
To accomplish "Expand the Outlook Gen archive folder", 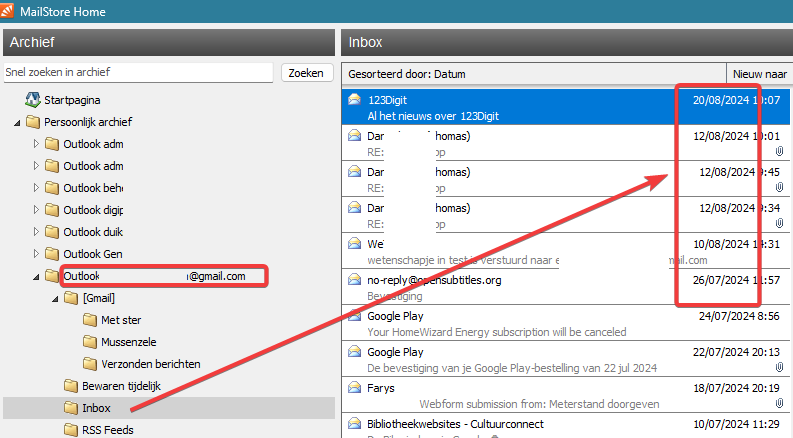I will click(x=37, y=254).
